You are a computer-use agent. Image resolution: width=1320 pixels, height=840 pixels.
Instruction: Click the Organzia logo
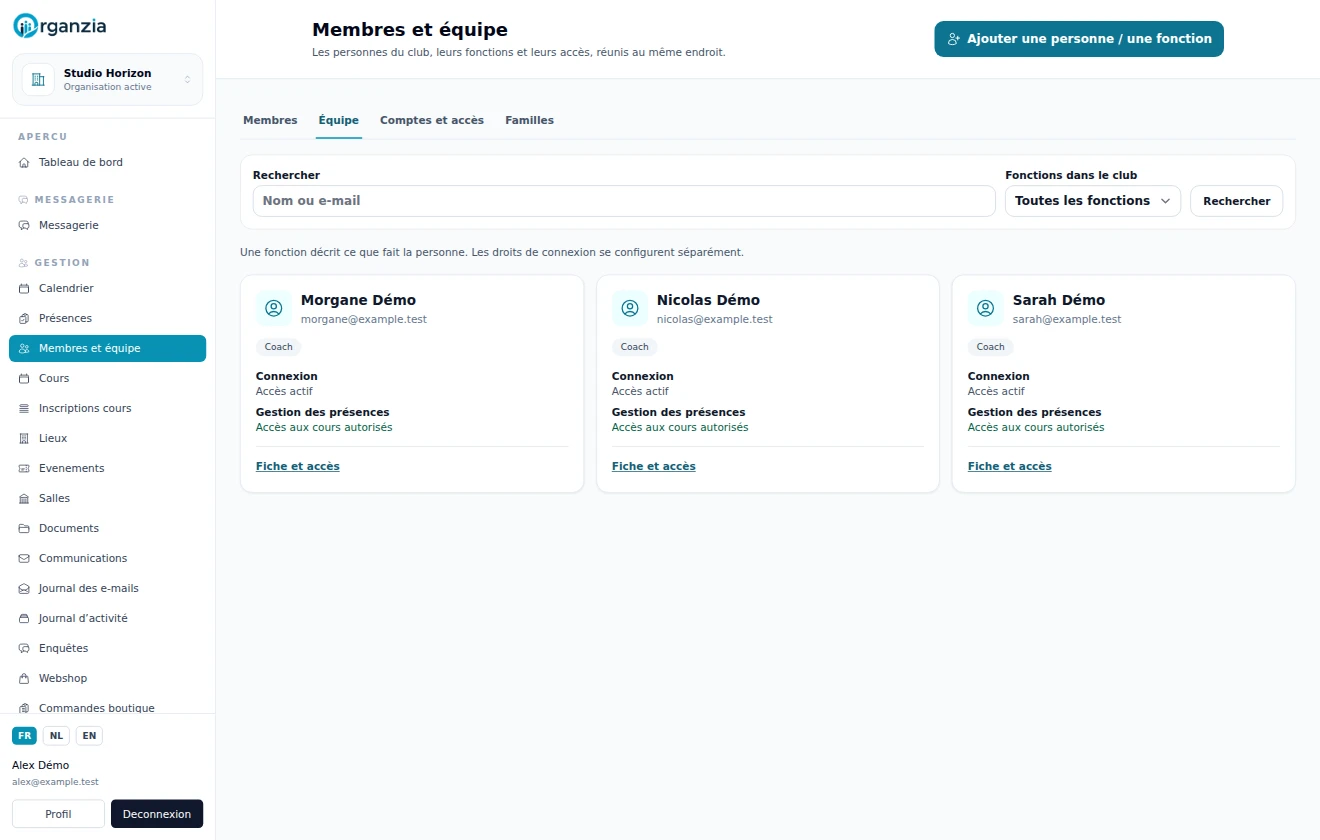click(x=60, y=26)
